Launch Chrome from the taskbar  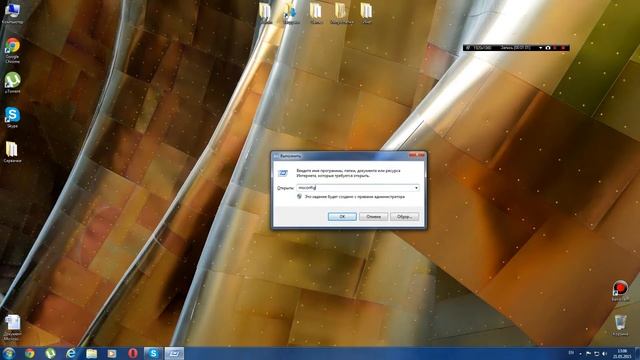(29, 353)
